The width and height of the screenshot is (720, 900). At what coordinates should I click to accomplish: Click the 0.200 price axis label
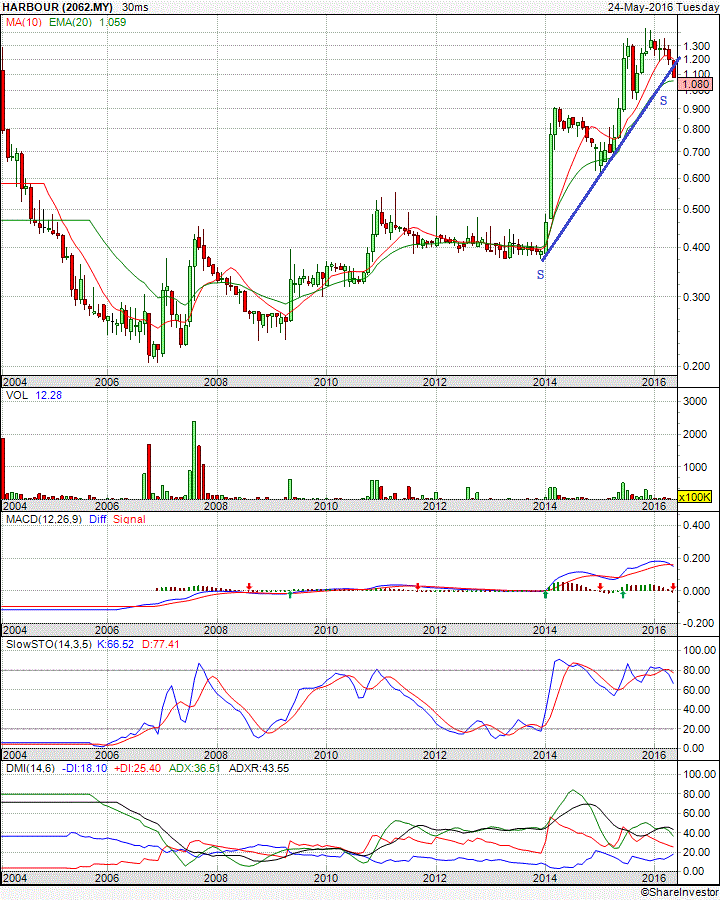696,366
